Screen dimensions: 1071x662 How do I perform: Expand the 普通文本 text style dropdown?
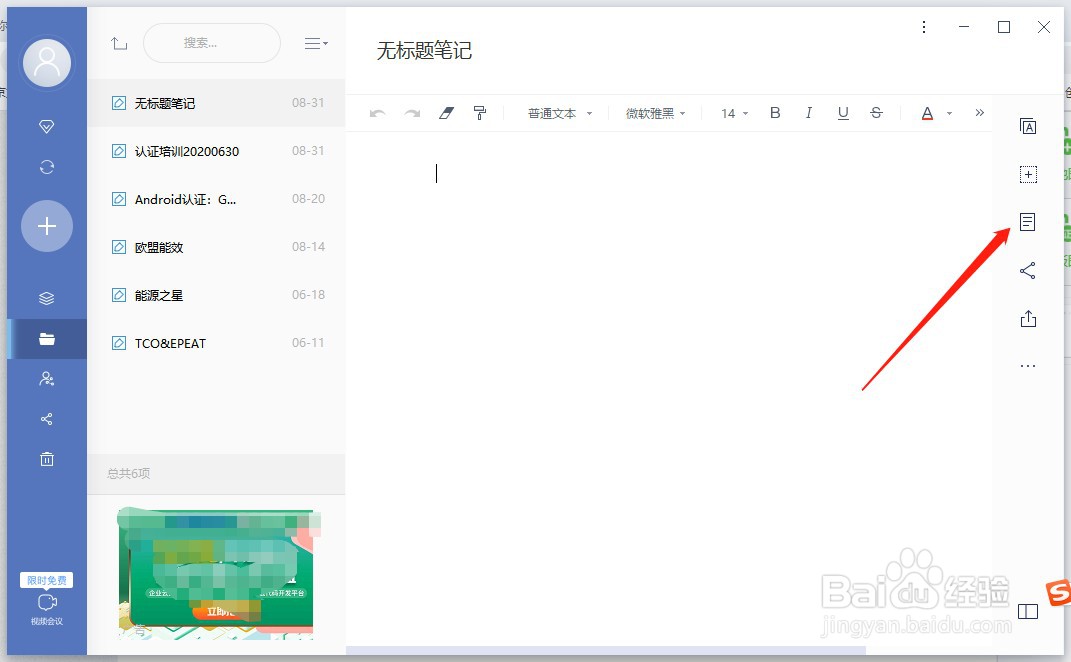click(x=558, y=113)
